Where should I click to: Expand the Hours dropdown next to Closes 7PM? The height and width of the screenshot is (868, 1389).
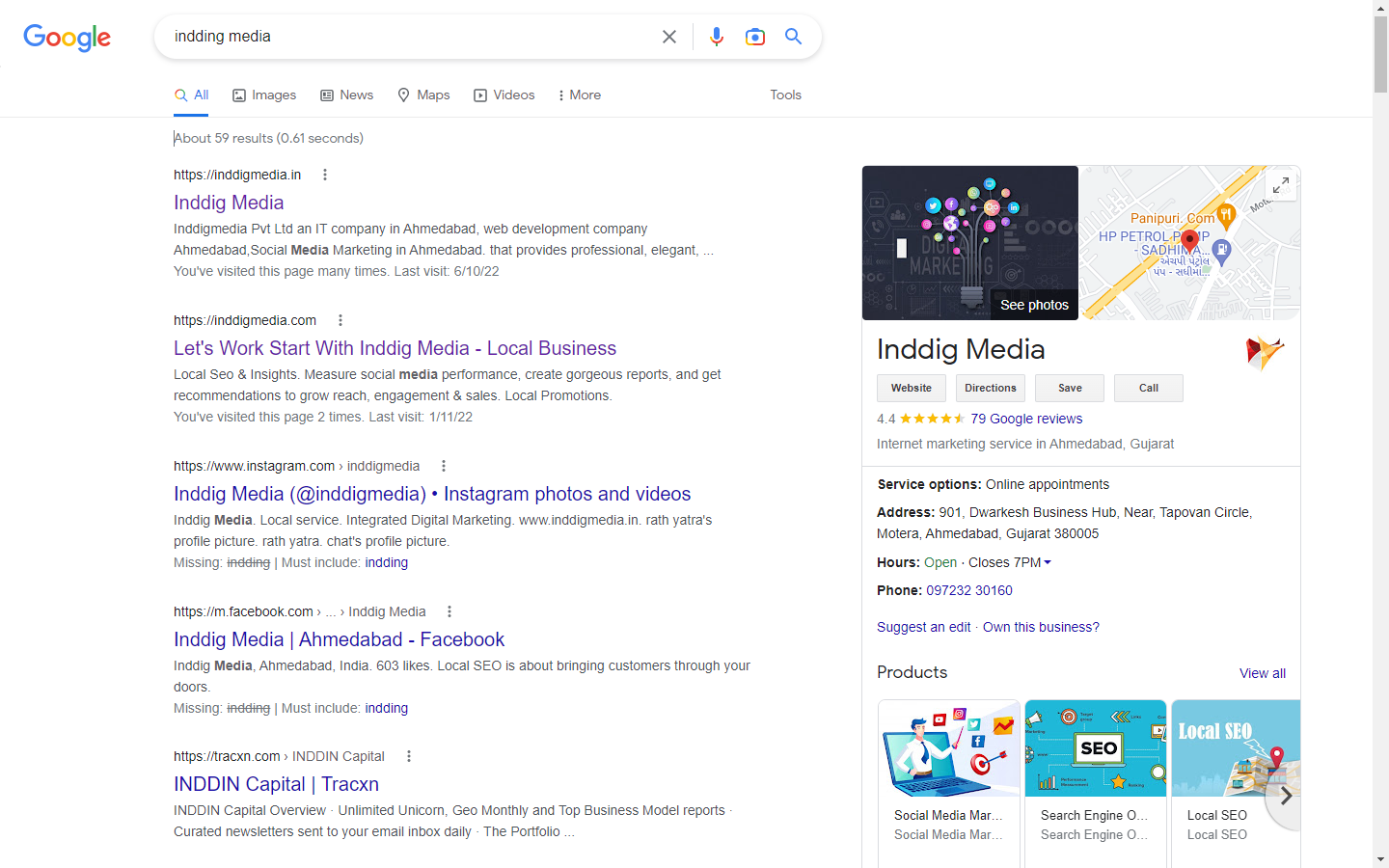click(x=1048, y=562)
